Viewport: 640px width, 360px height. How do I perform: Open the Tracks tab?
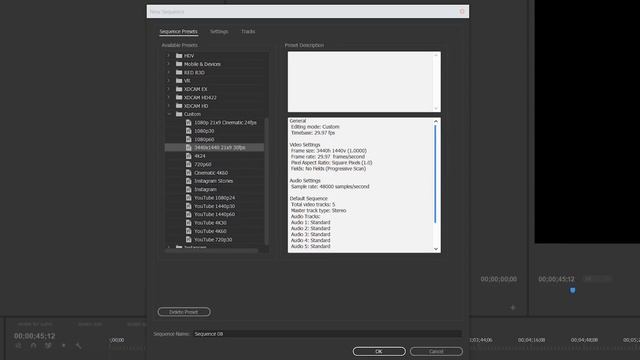click(248, 31)
